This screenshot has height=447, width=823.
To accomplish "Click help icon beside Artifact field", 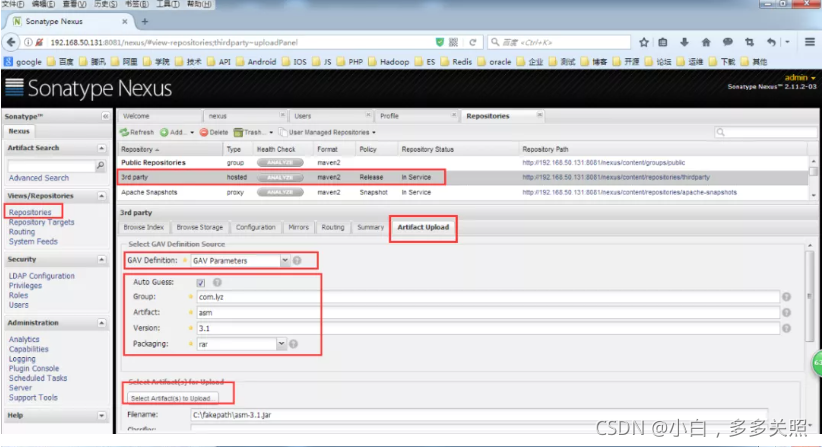I will pyautogui.click(x=786, y=313).
